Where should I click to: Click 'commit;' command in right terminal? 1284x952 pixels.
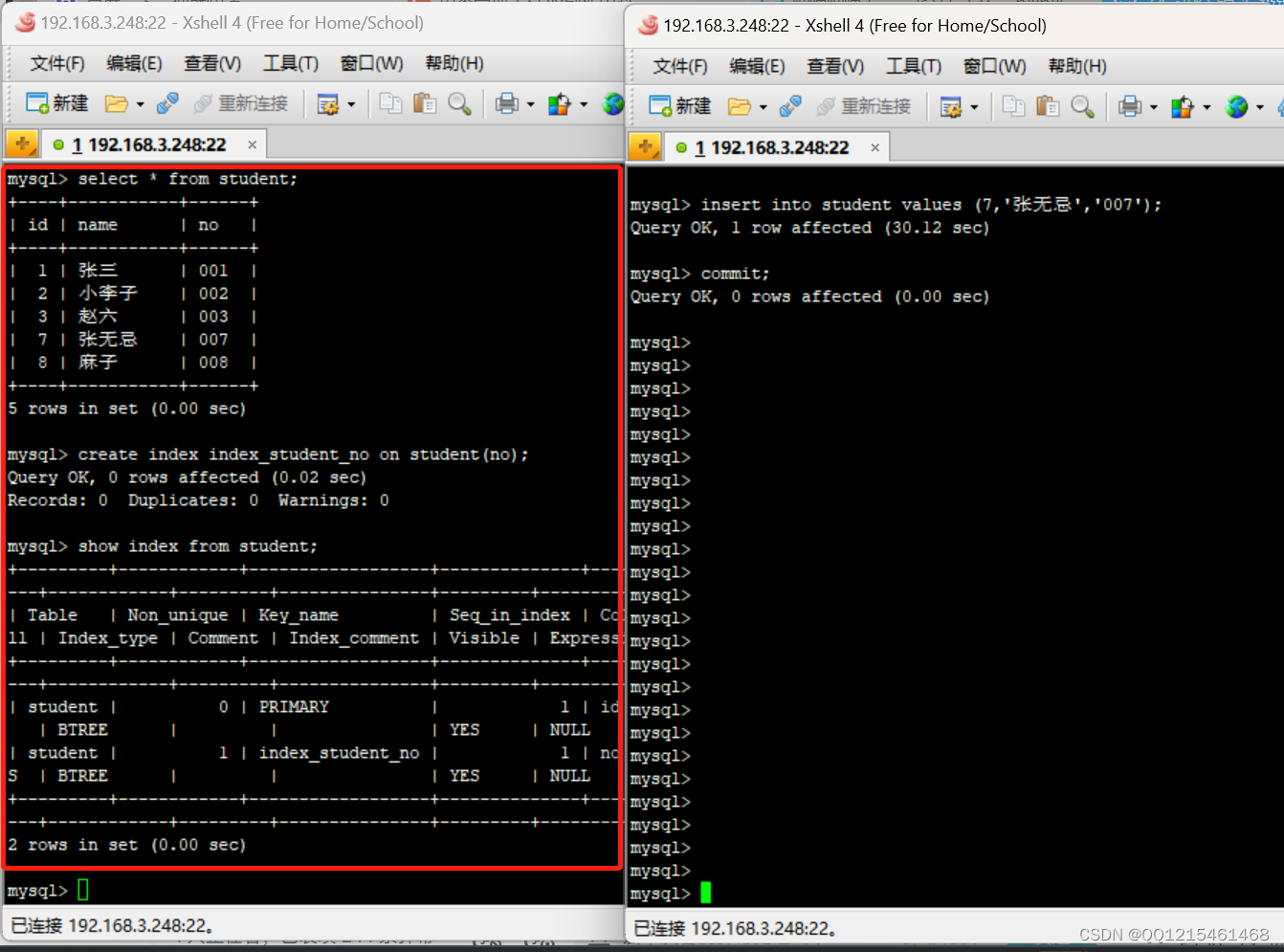(x=735, y=274)
